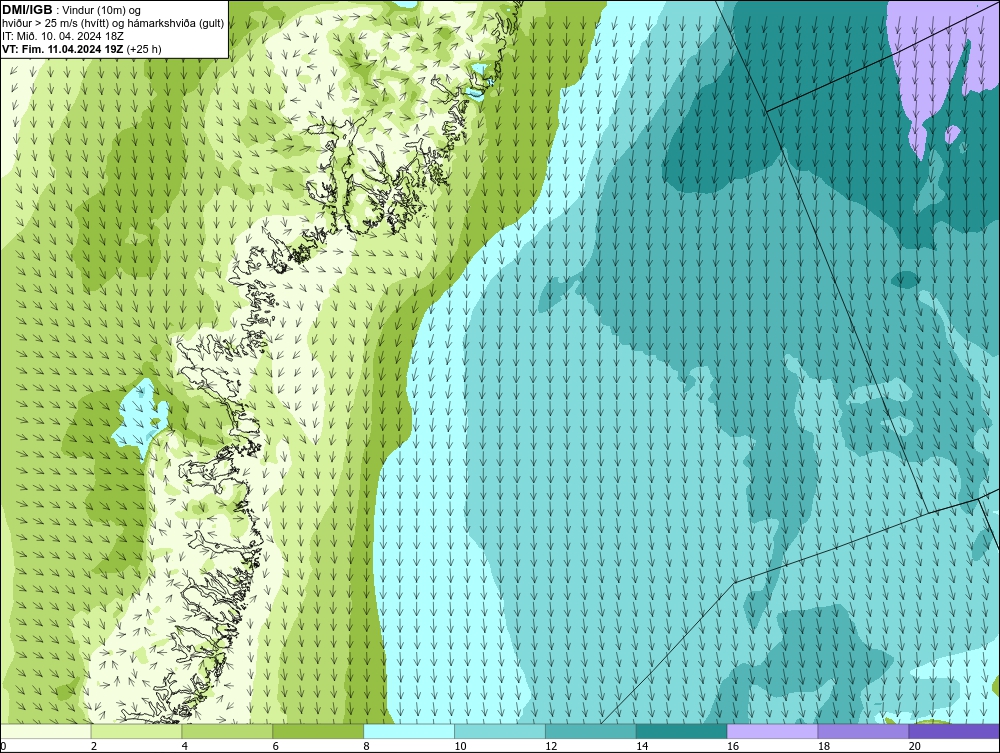Click the 12–14 m/s teal swatch
The image size is (1000, 753).
pyautogui.click(x=591, y=732)
